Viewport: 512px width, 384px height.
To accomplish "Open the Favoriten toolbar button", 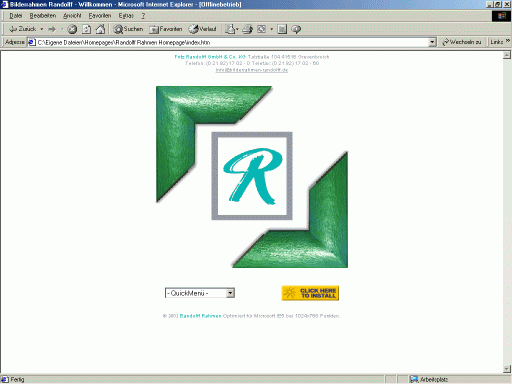I will 166,29.
